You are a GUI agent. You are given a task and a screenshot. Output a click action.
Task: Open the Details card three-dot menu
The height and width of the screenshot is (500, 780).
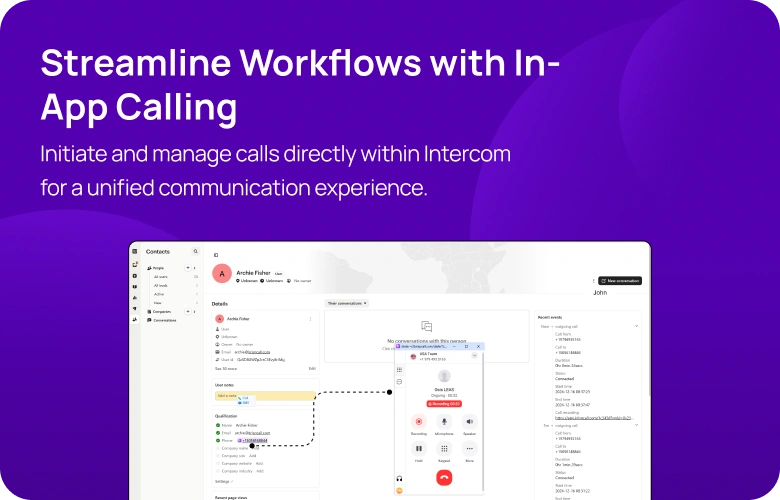310,319
